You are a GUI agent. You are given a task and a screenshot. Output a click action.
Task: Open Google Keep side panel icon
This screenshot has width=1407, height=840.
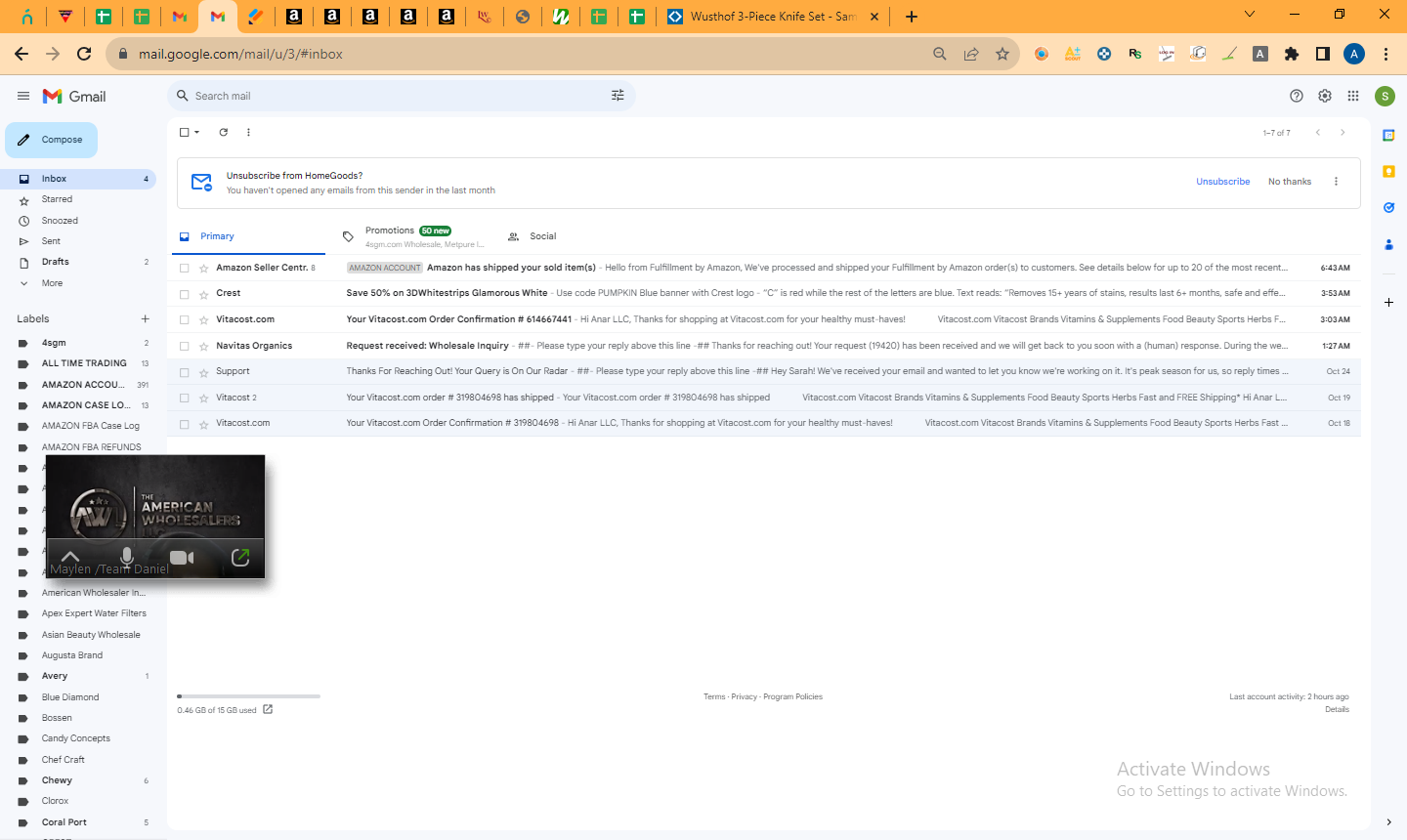coord(1388,171)
